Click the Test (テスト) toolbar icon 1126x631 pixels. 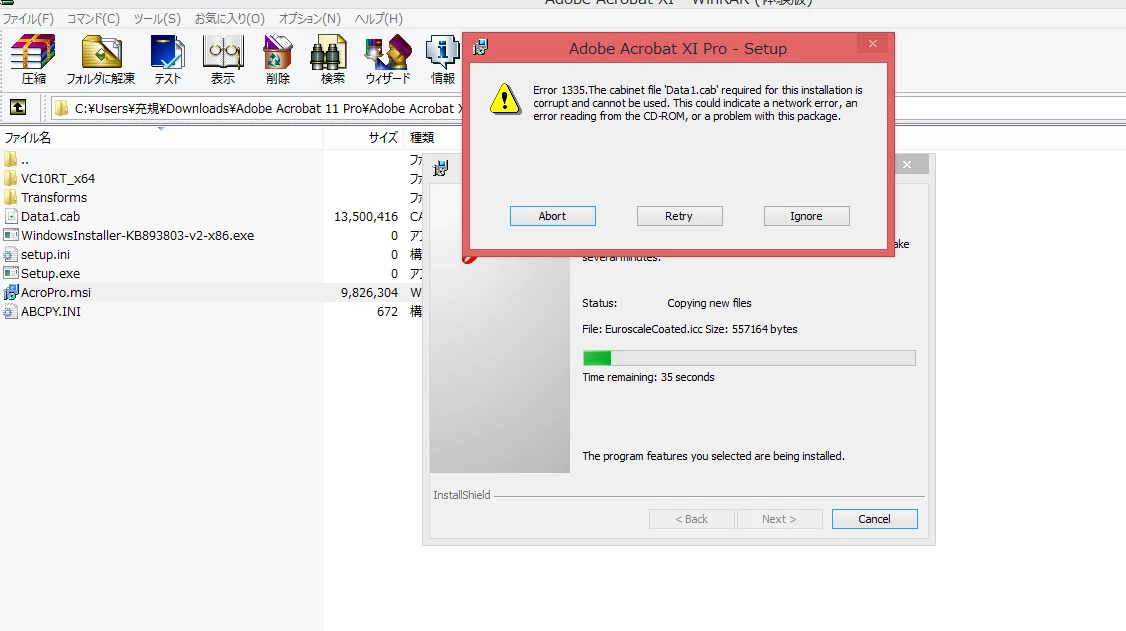(167, 52)
